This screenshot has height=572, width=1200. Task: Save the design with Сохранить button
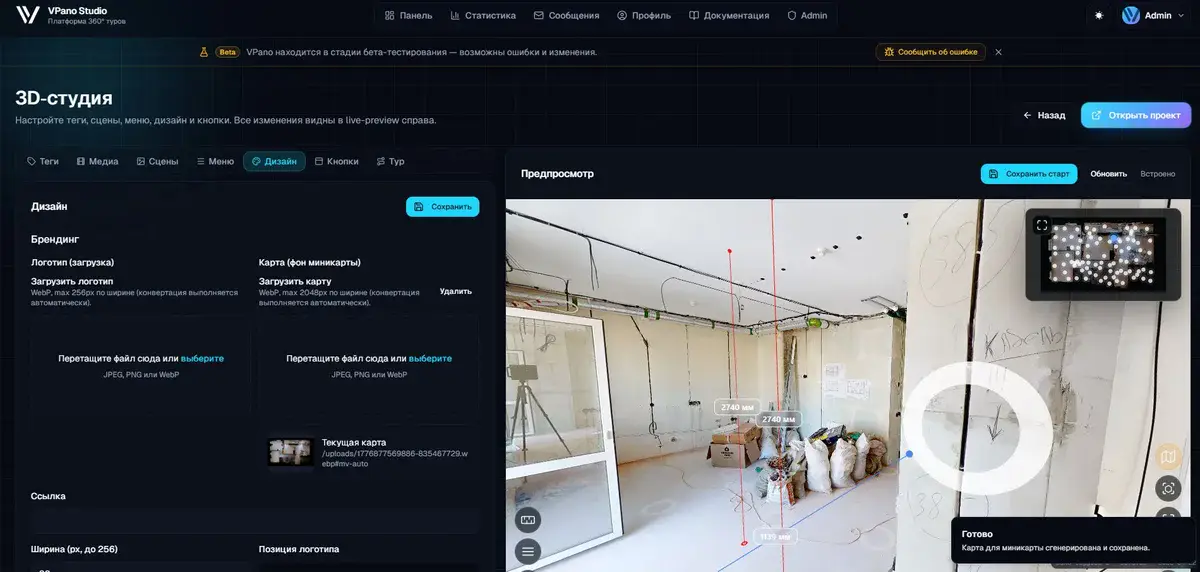click(x=443, y=206)
